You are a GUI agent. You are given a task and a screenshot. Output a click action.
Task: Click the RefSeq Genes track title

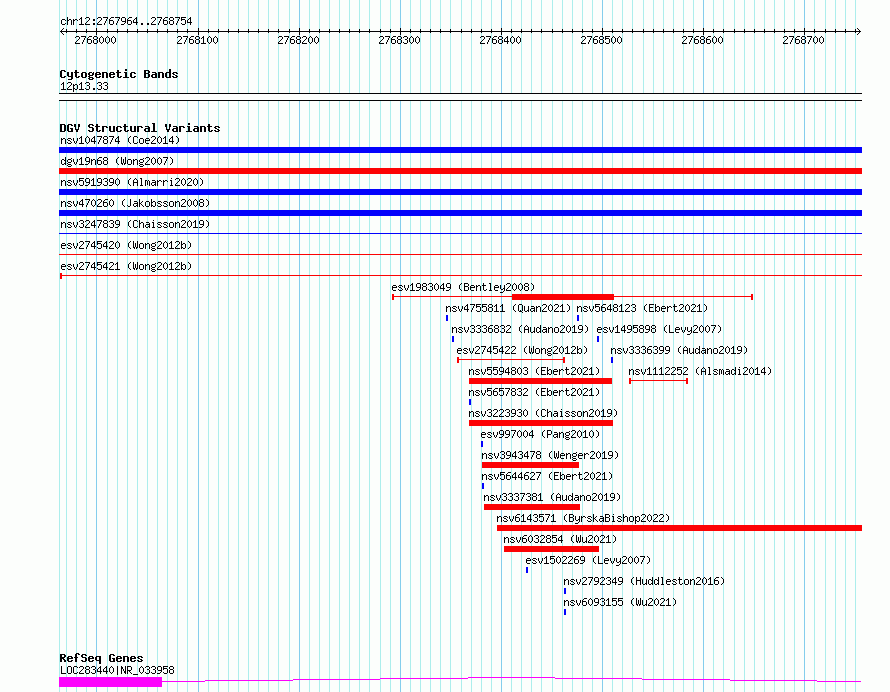click(101, 658)
